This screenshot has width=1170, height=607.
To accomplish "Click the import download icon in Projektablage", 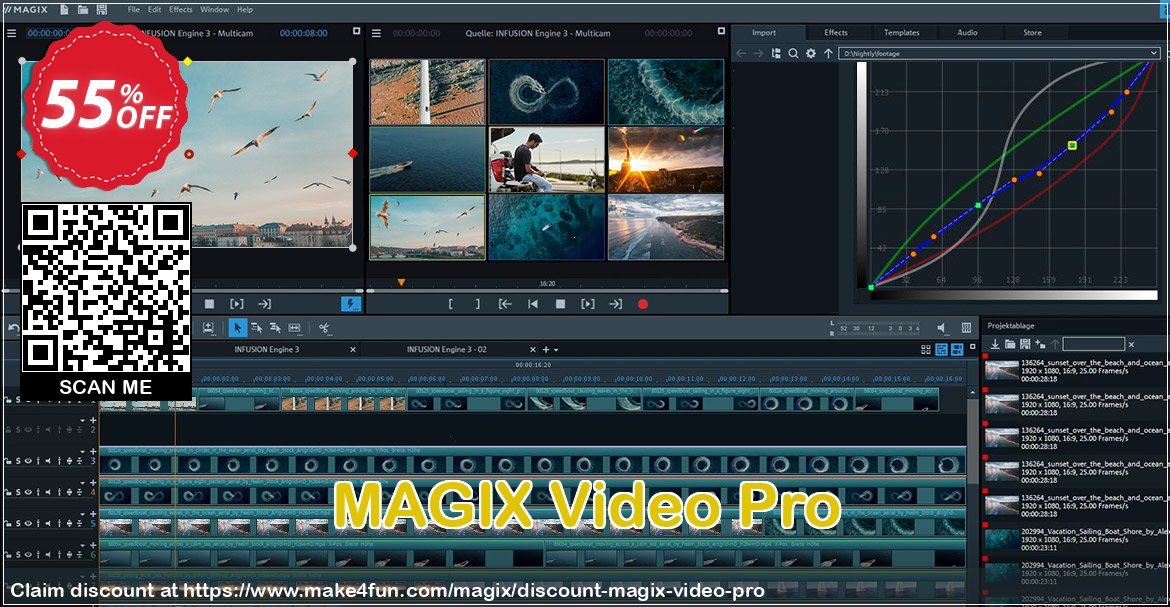I will pos(995,344).
